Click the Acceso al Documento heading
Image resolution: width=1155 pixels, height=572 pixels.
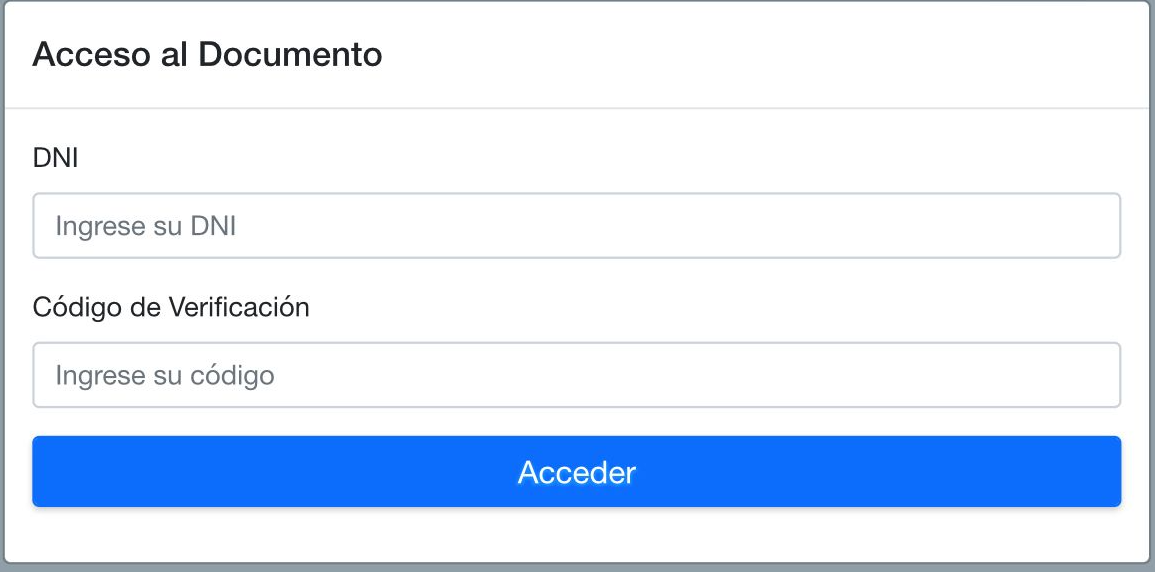point(207,54)
